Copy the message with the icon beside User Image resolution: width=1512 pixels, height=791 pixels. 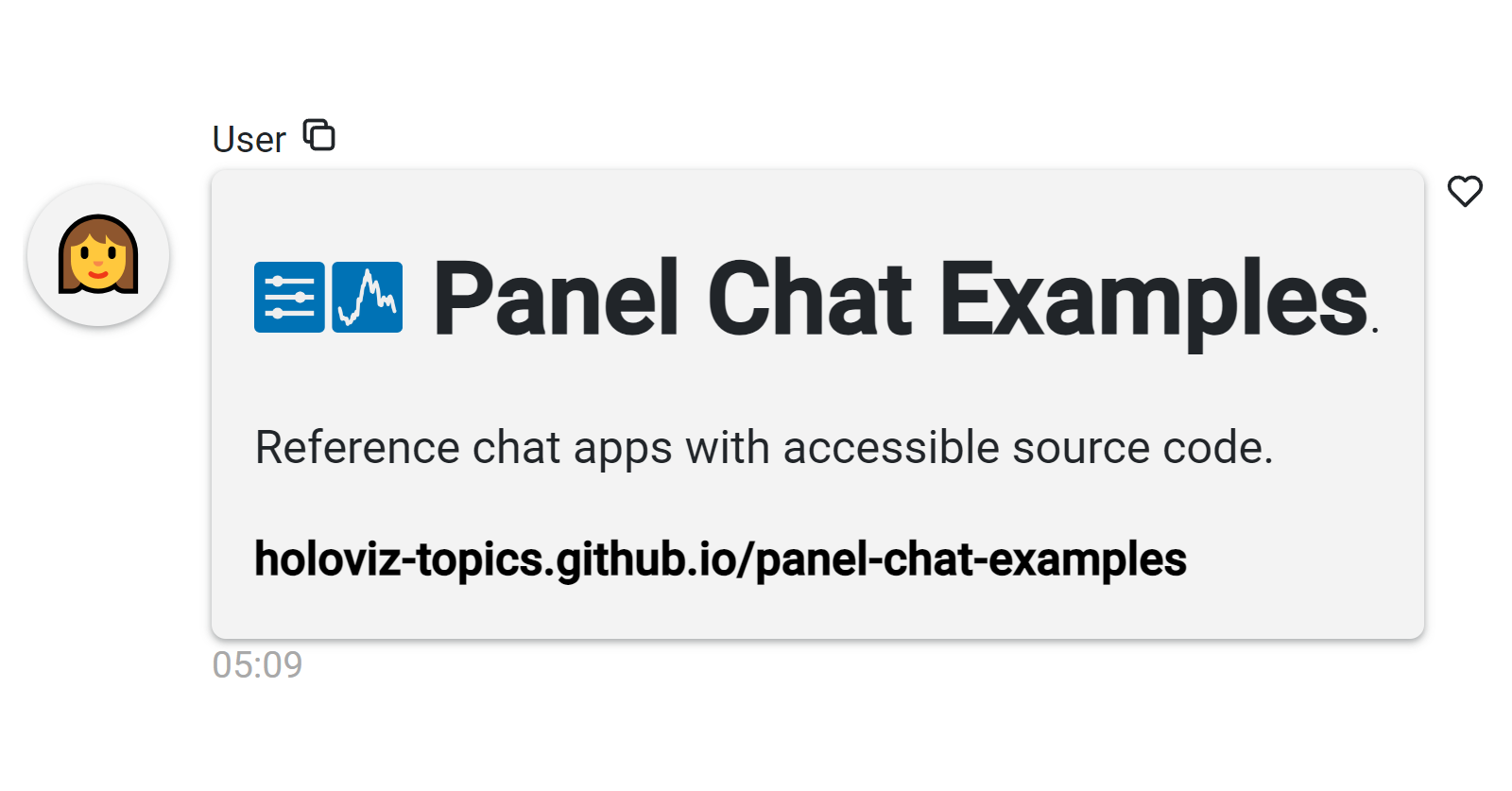[319, 135]
